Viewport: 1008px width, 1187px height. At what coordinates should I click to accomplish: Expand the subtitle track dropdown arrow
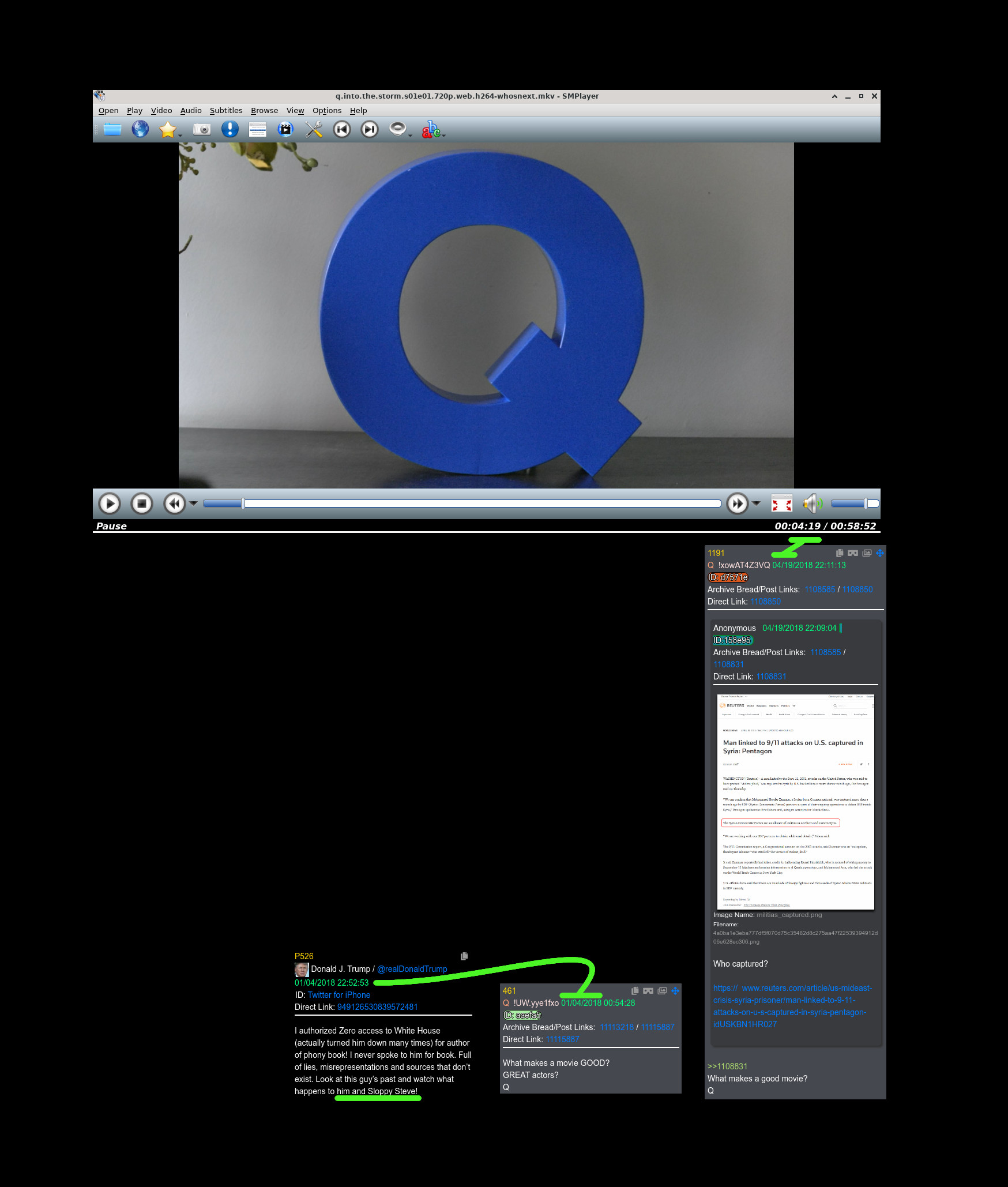click(444, 136)
